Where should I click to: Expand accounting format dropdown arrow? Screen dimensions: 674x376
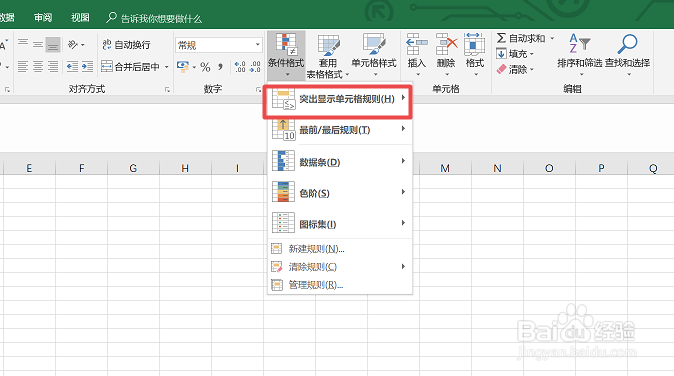pyautogui.click(x=194, y=67)
